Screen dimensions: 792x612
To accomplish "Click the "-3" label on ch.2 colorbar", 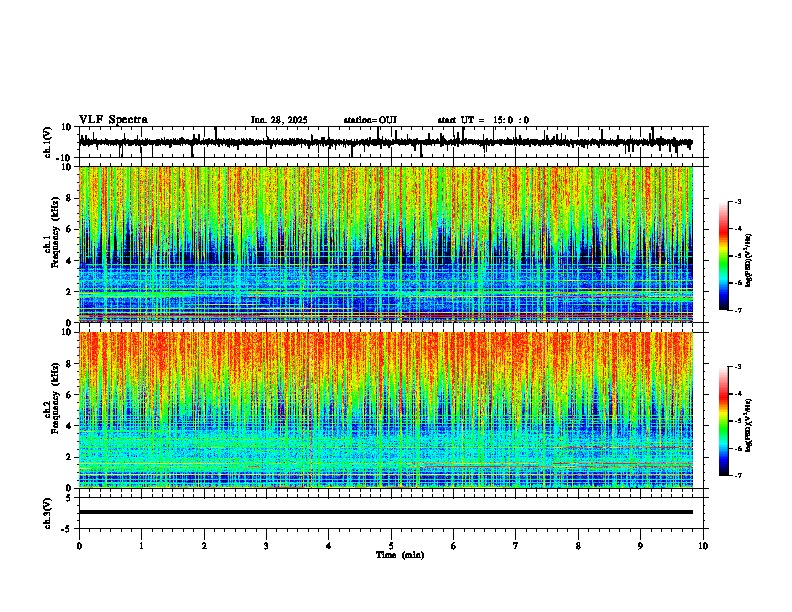I will pos(737,366).
